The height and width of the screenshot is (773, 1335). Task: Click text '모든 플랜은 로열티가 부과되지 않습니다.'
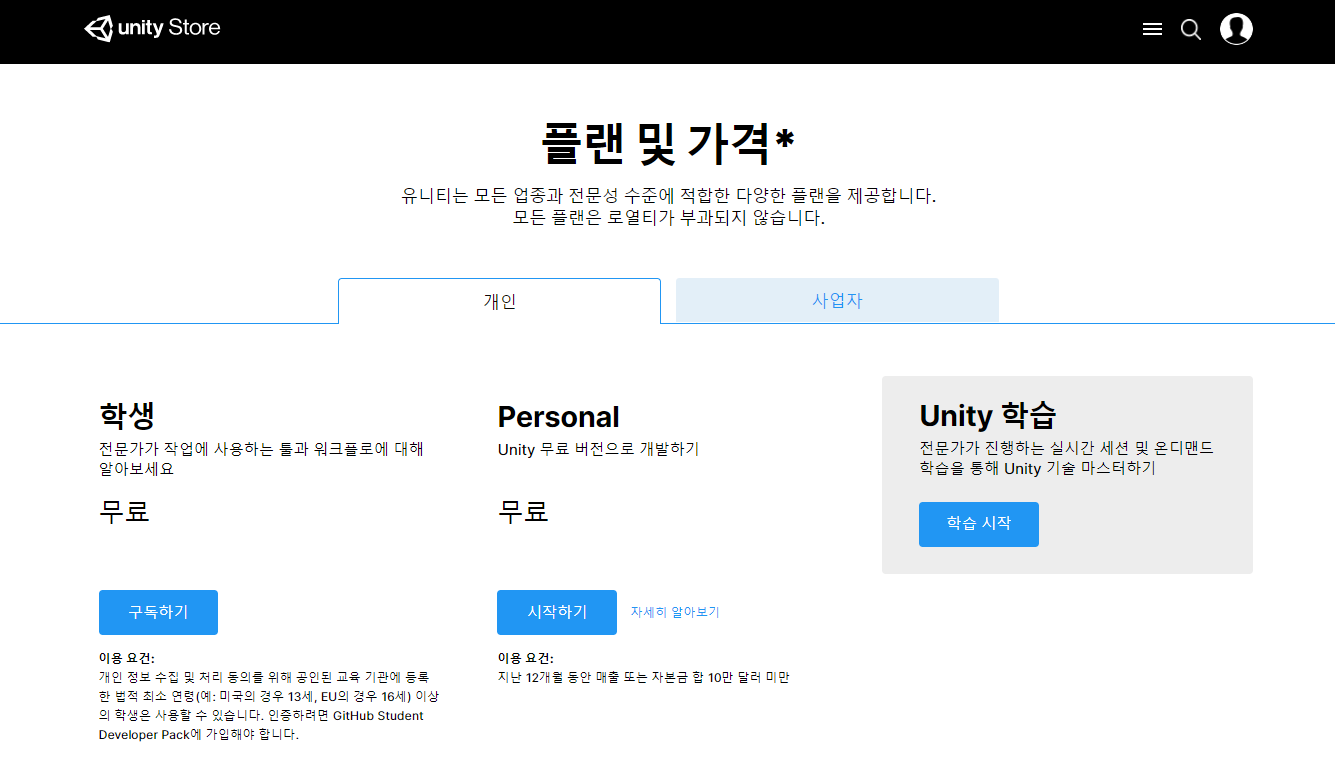click(x=668, y=218)
